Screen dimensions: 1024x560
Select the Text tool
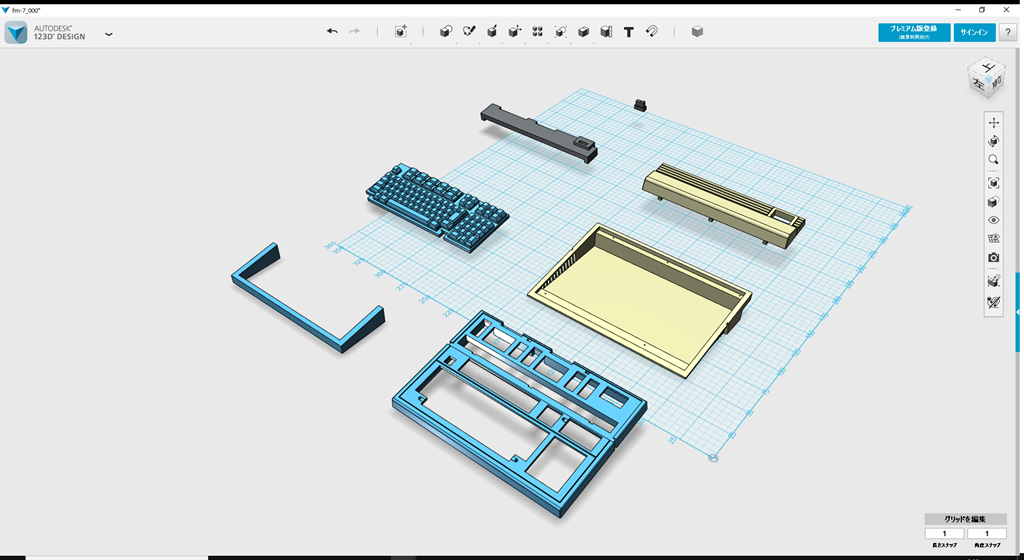click(628, 32)
